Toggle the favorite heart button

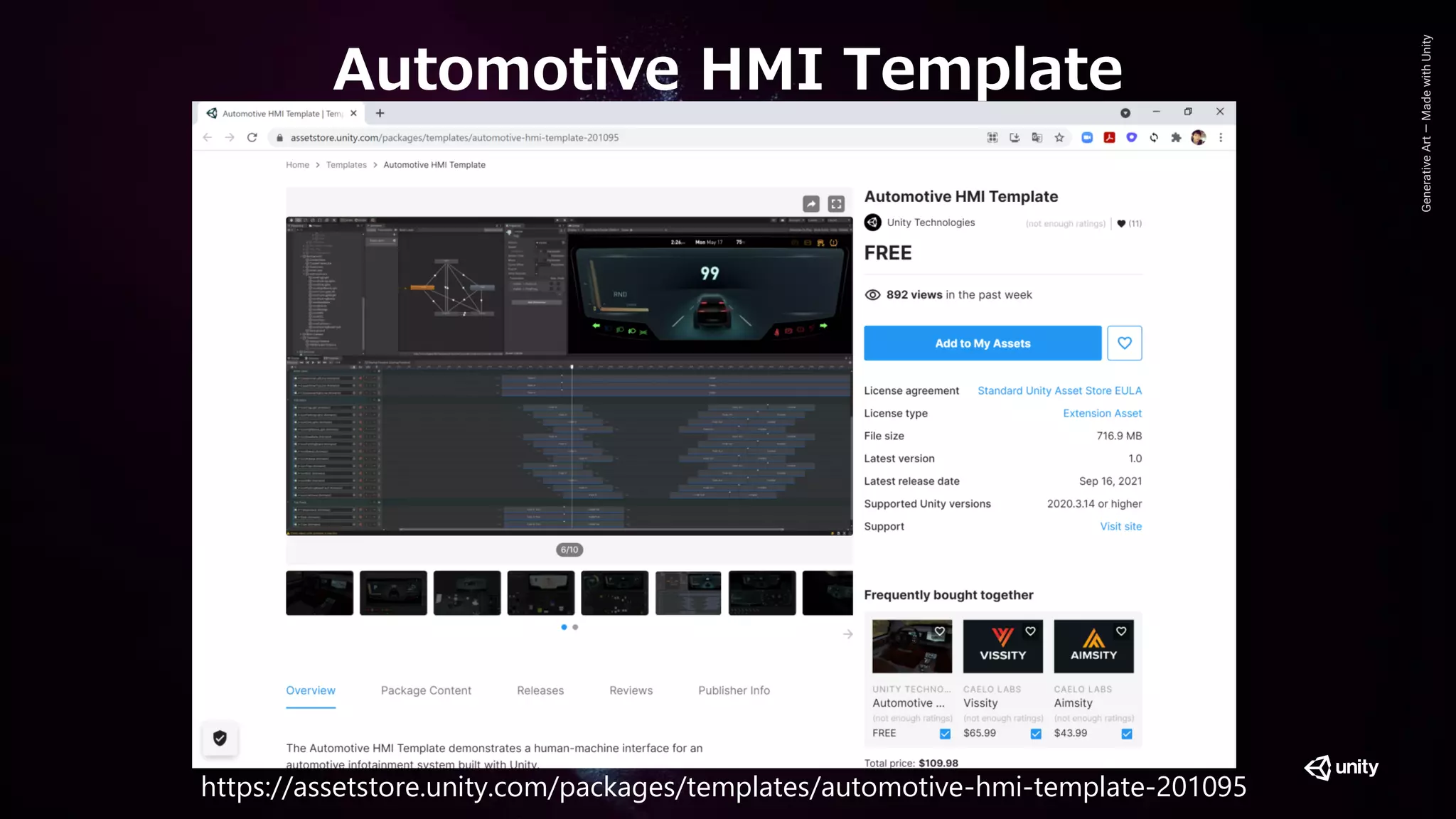[1125, 343]
